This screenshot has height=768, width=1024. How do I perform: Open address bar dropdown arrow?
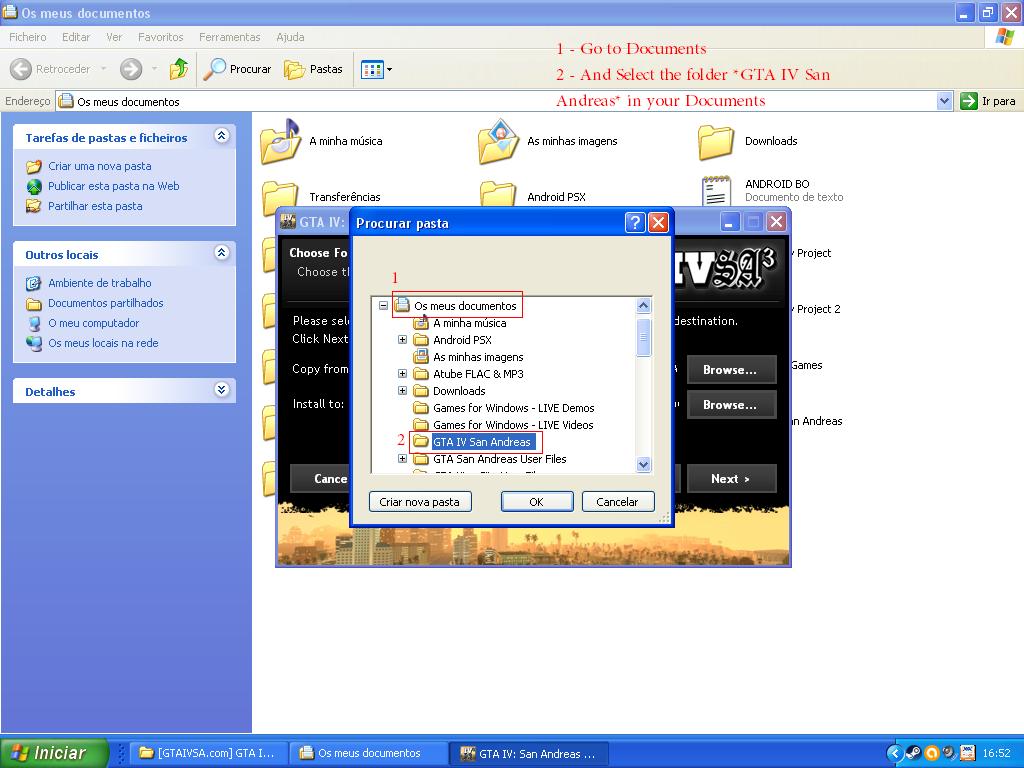(944, 101)
